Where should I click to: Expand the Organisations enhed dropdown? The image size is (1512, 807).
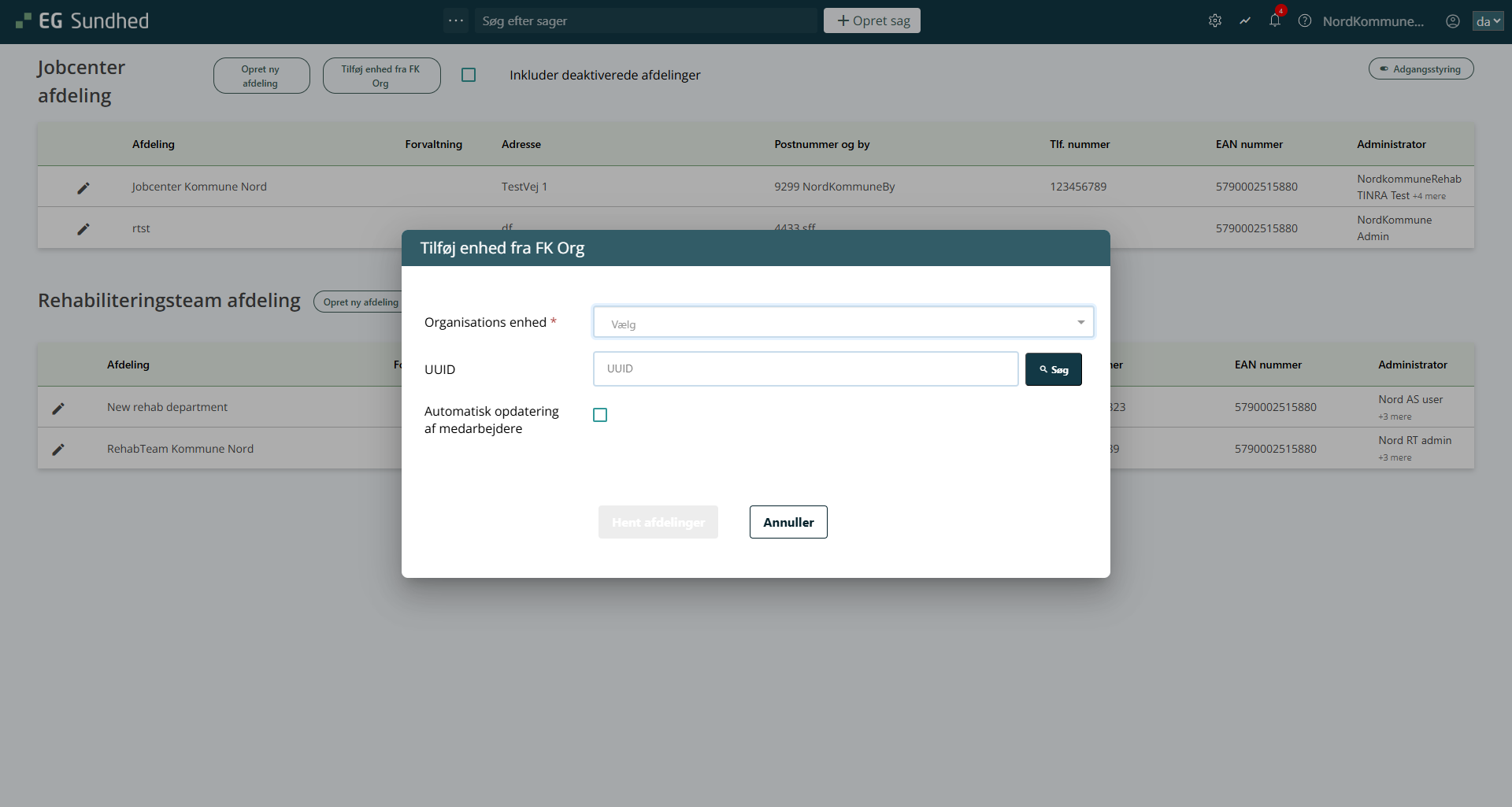(x=843, y=323)
